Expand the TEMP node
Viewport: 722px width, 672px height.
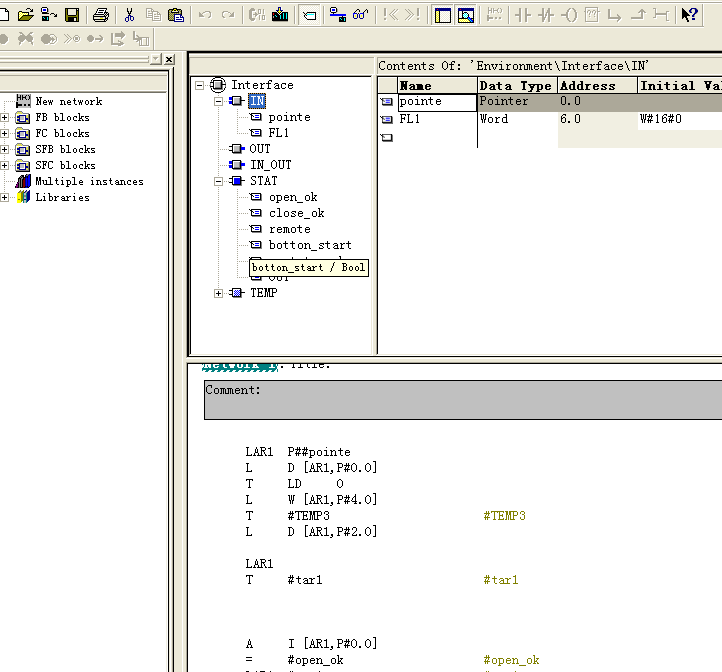pyautogui.click(x=219, y=293)
